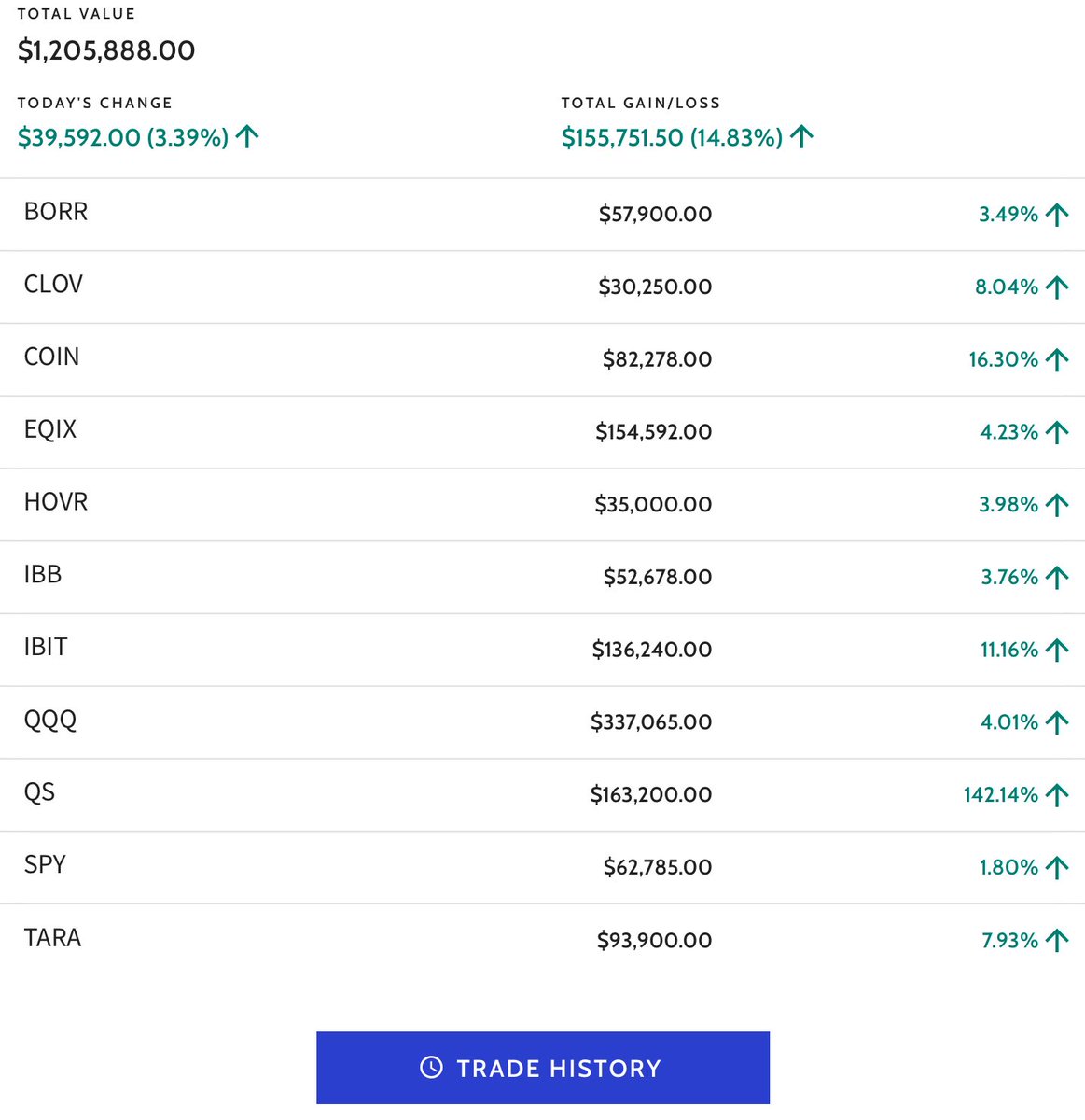
Task: Select the QQQ position row
Action: click(541, 721)
